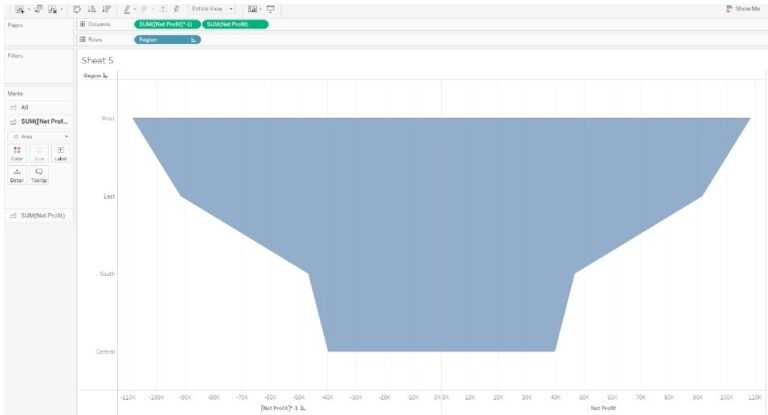Screen dimensions: 768x415
Task: Click the Duplicate sheet toolbar icon
Action: click(38, 9)
